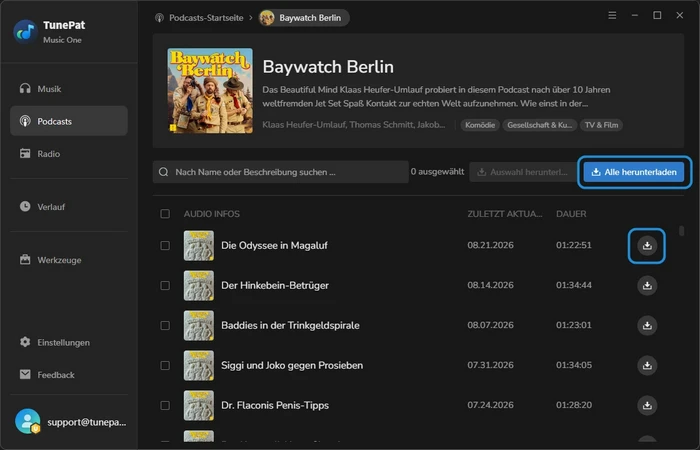Click the Baywatch Berlin podcast heading

point(328,67)
